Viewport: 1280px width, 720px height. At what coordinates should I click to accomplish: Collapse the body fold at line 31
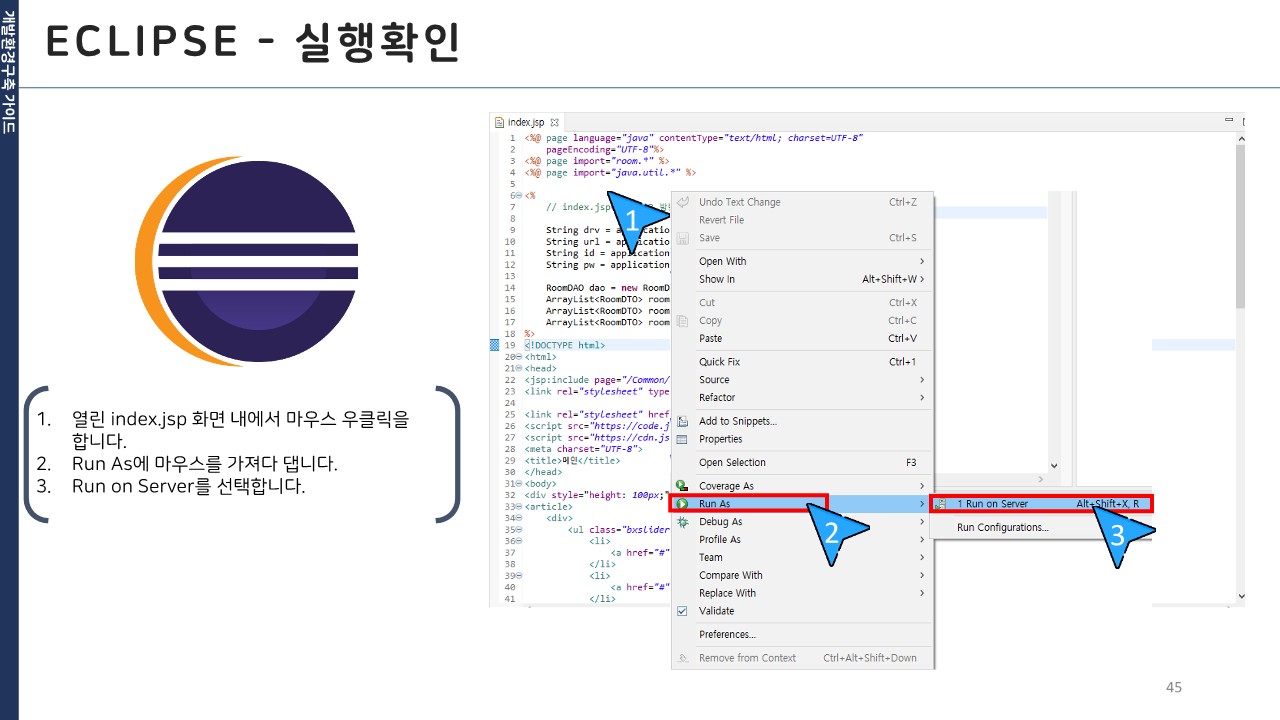point(520,484)
